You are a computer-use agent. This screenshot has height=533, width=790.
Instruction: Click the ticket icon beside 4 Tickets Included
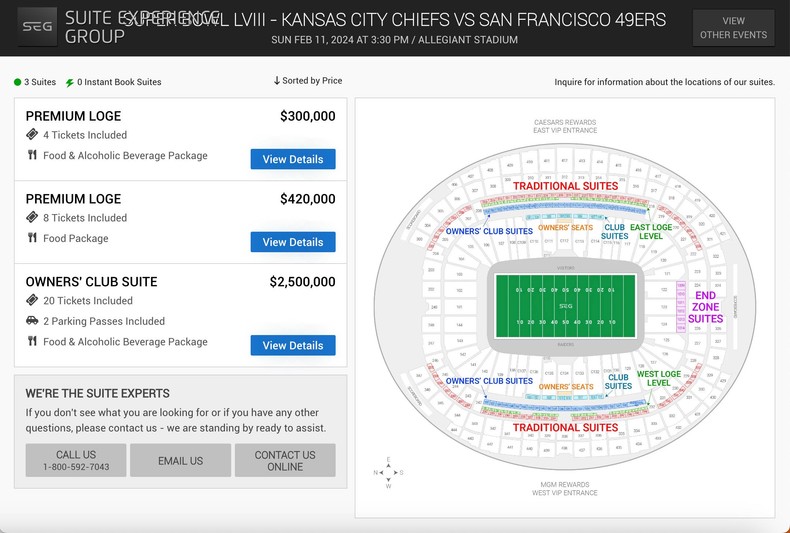click(x=32, y=134)
